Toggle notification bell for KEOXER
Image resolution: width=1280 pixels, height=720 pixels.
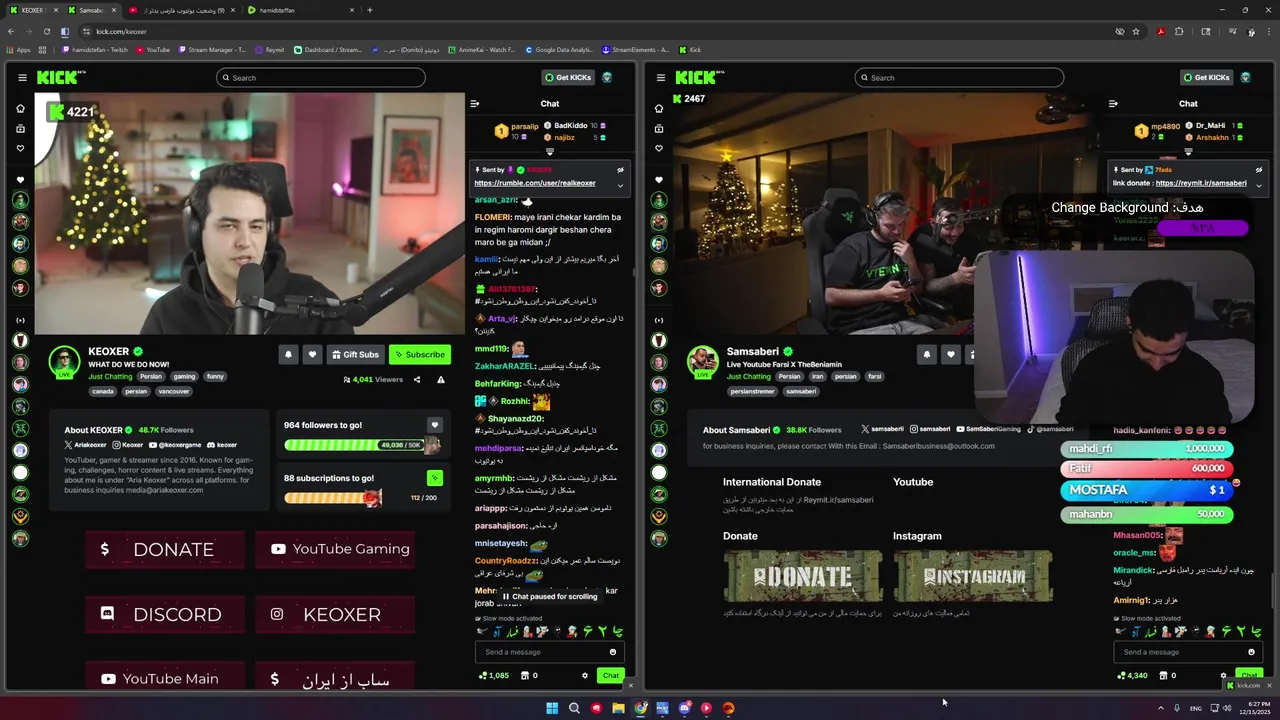tap(288, 354)
